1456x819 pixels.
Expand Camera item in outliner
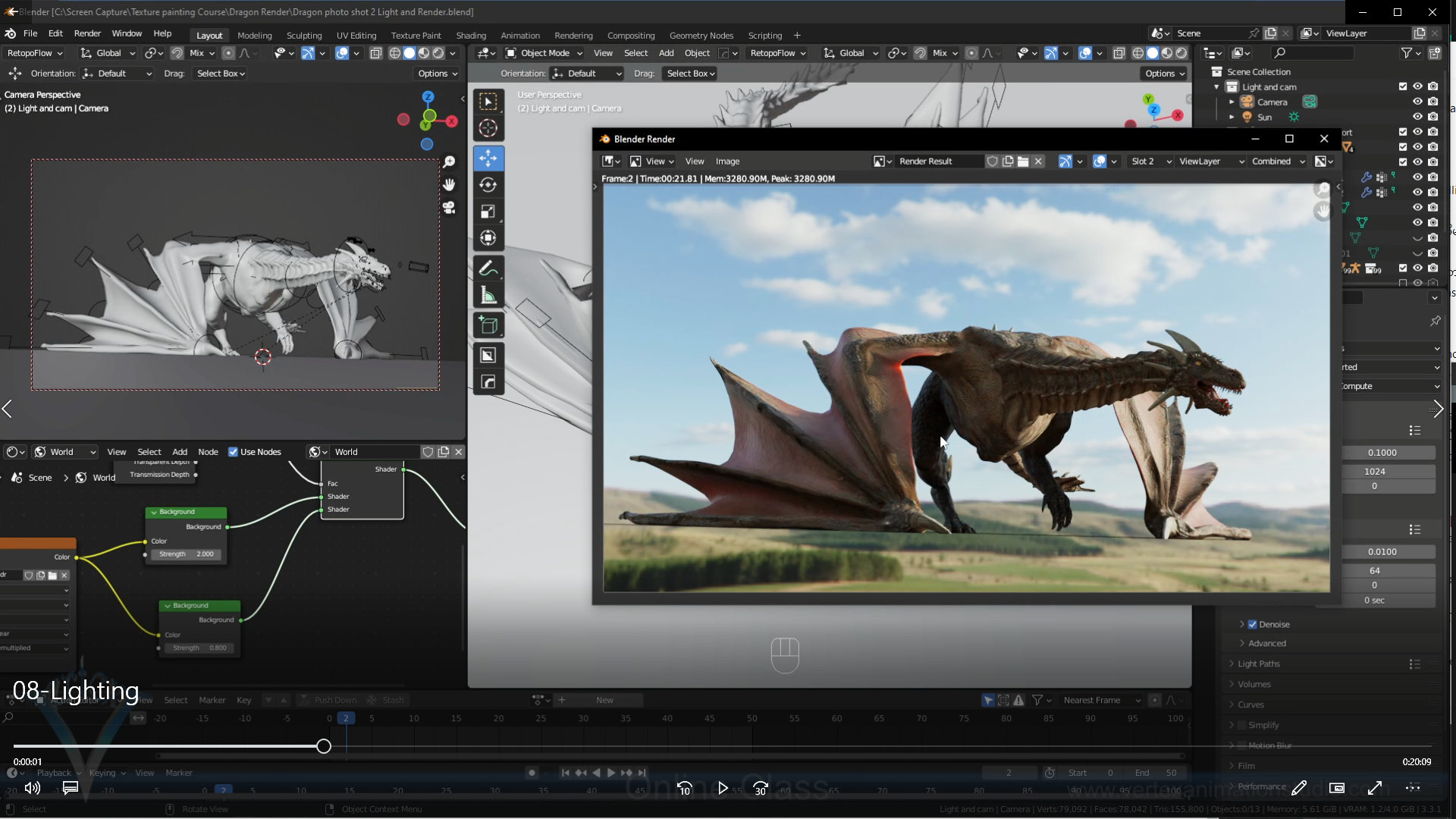(x=1232, y=102)
